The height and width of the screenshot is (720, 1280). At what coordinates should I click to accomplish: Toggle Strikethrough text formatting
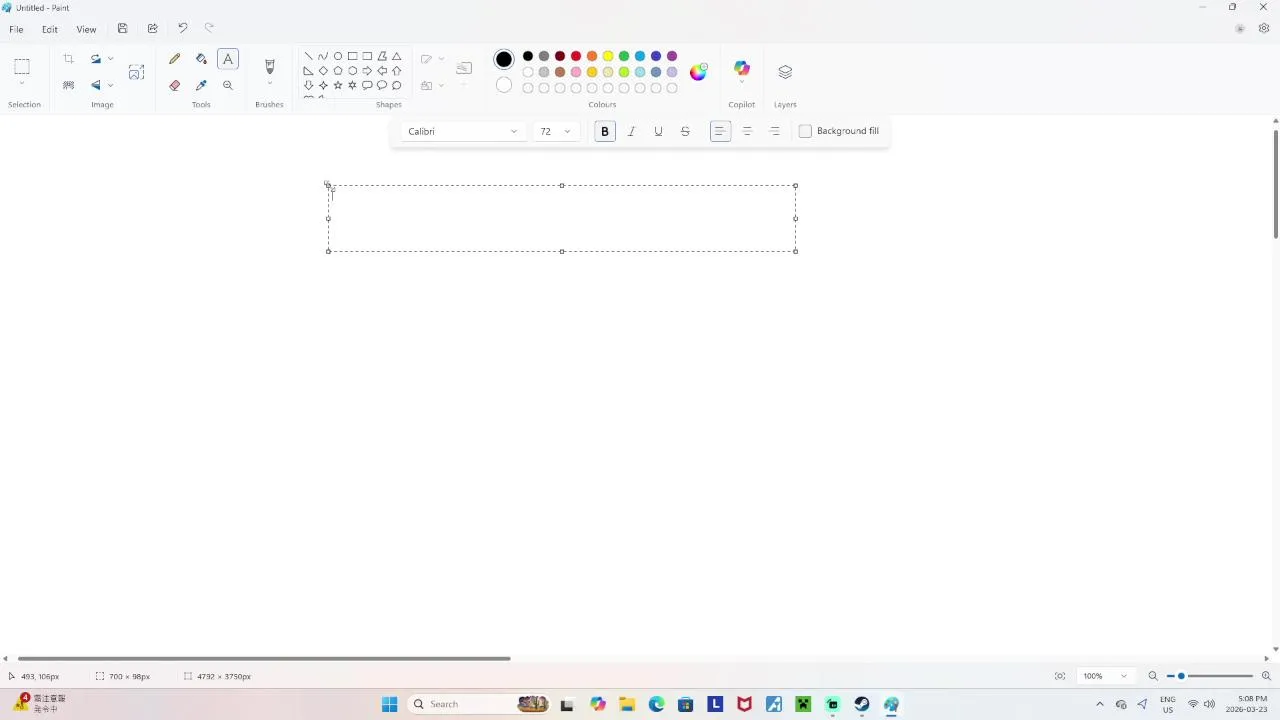685,131
